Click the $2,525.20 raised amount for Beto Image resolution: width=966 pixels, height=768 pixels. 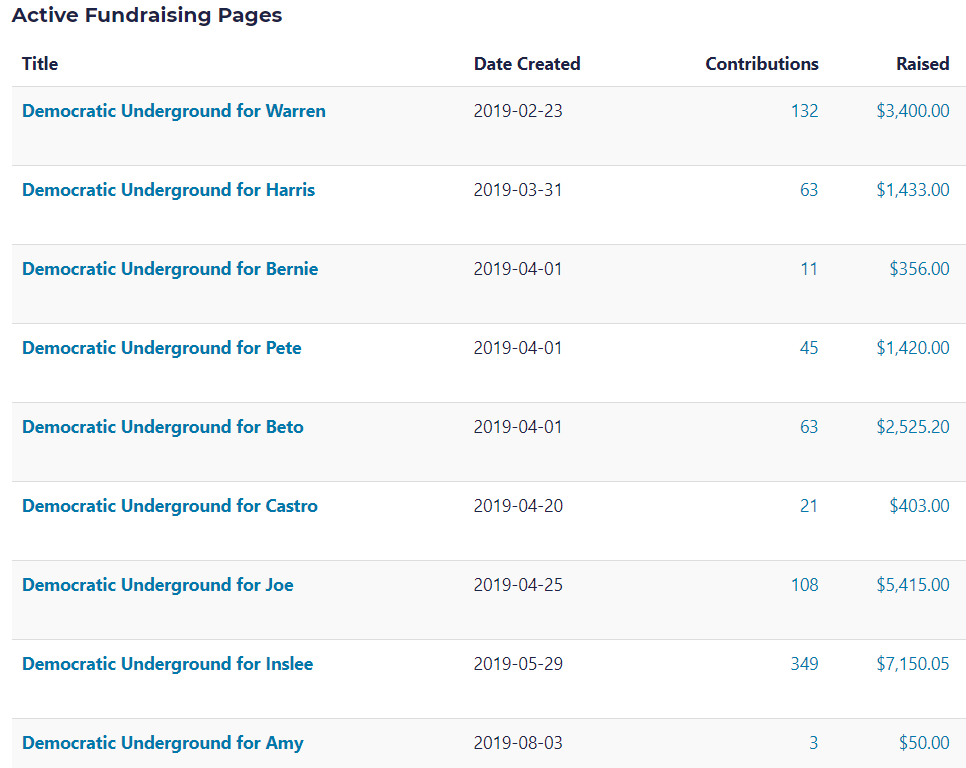pyautogui.click(x=912, y=427)
